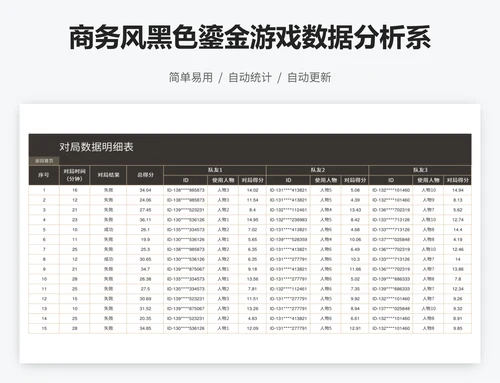Select total score cell 36.11

[x=145, y=220]
